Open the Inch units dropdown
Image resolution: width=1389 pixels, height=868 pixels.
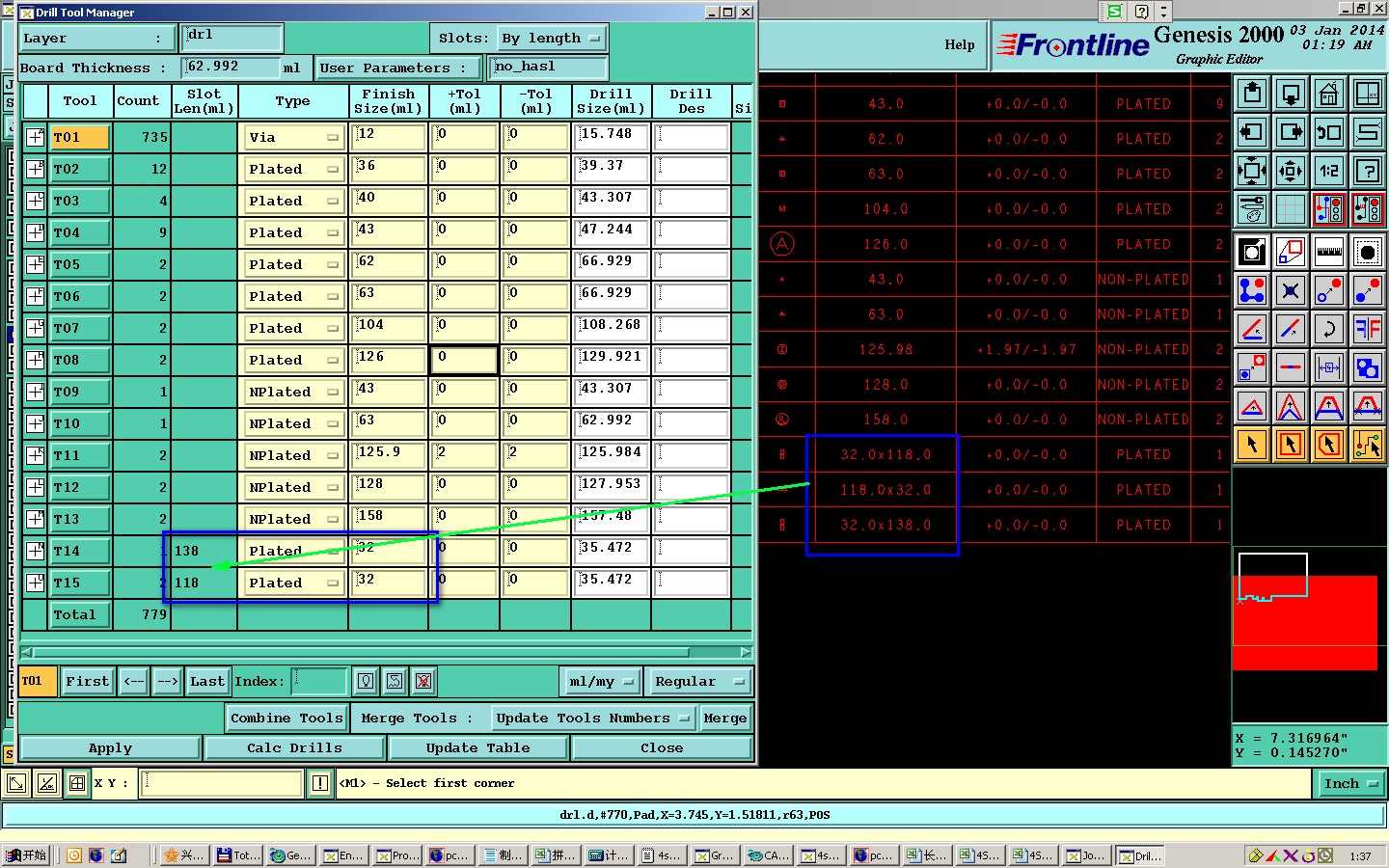pyautogui.click(x=1350, y=783)
